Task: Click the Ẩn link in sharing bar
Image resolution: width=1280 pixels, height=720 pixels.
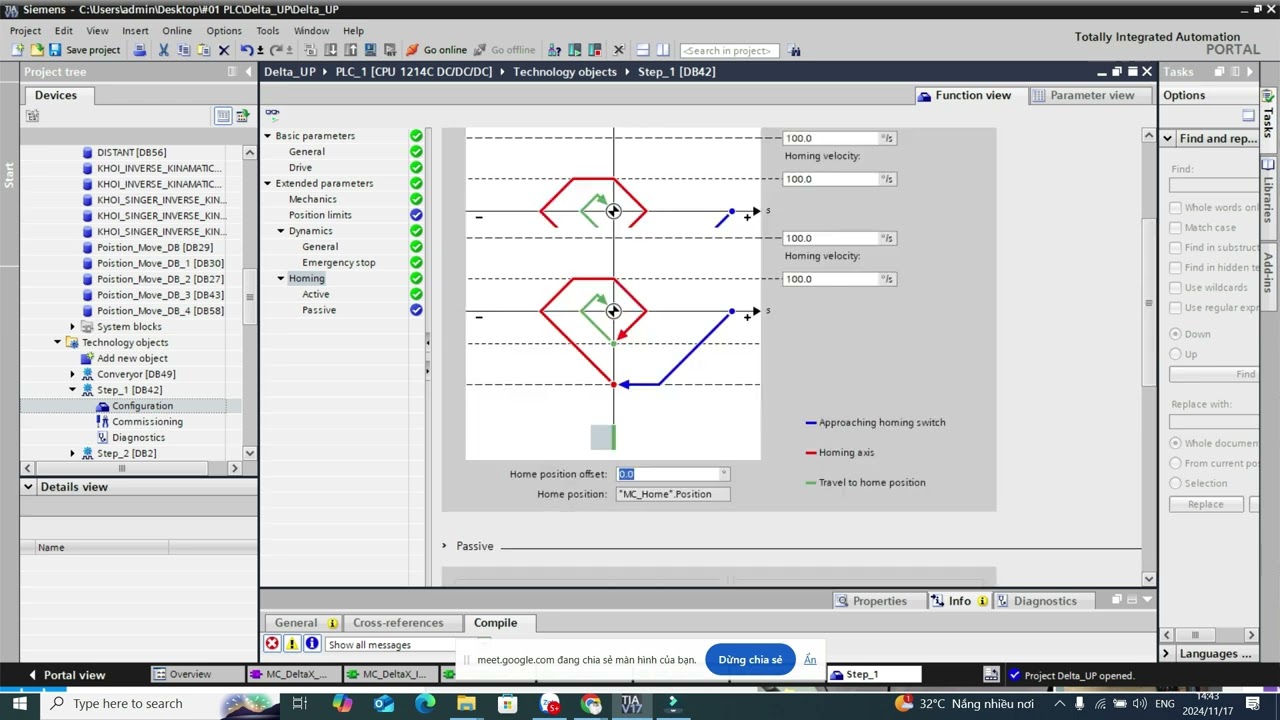Action: pyautogui.click(x=810, y=660)
